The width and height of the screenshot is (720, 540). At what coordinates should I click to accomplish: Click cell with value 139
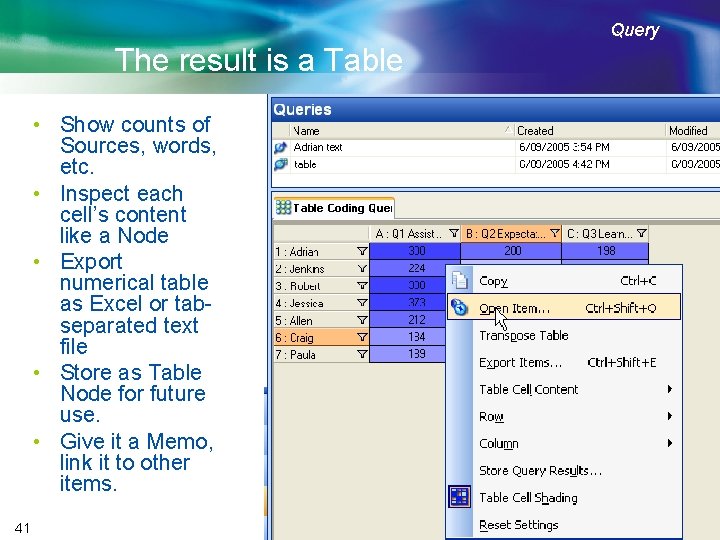[x=408, y=354]
